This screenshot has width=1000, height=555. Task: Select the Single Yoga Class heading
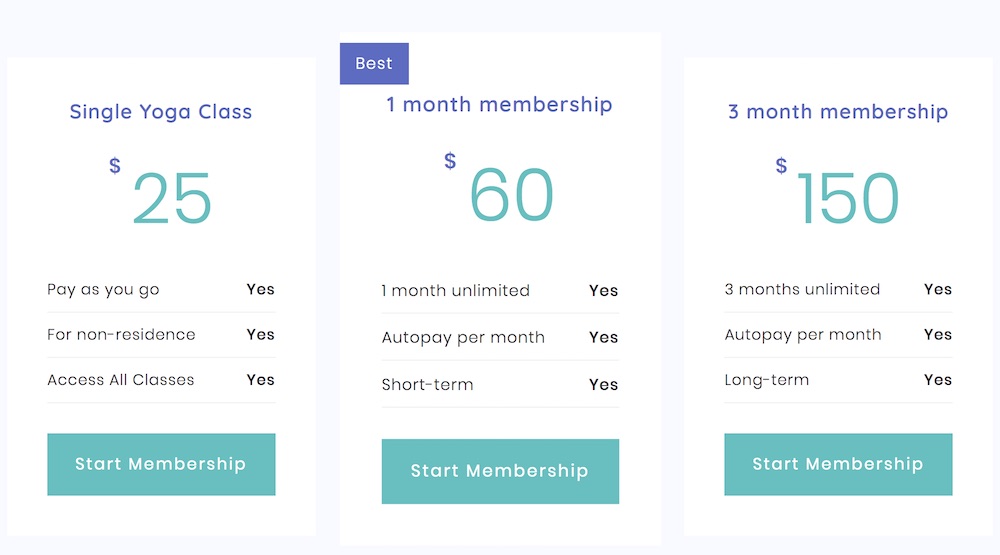161,112
